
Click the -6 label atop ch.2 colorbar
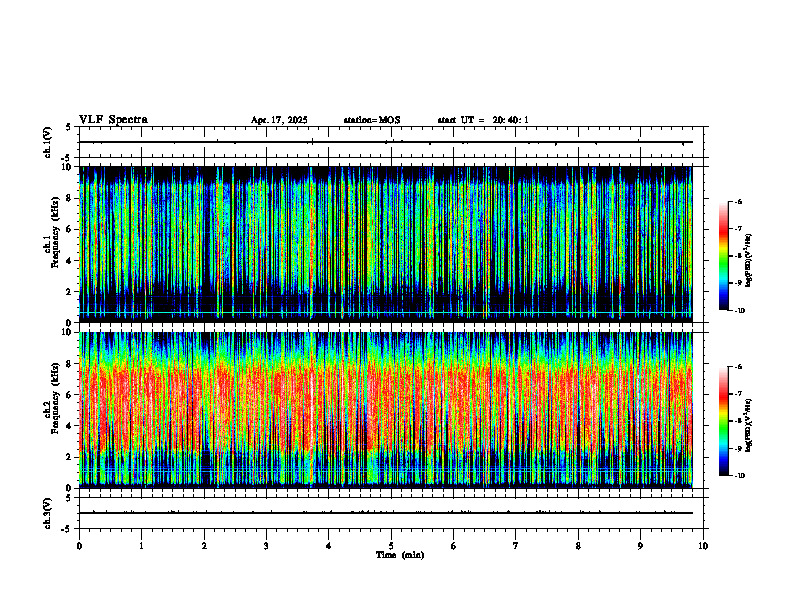coord(738,367)
